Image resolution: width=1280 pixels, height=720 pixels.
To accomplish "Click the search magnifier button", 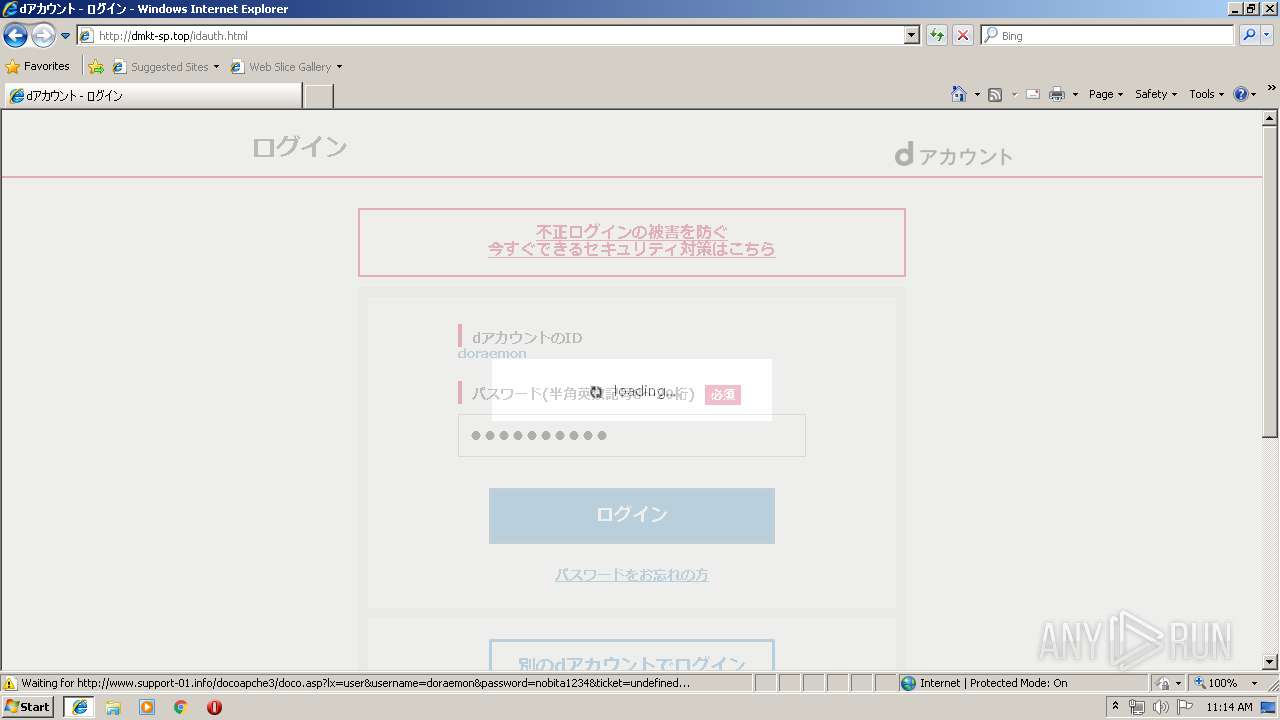I will (1249, 36).
